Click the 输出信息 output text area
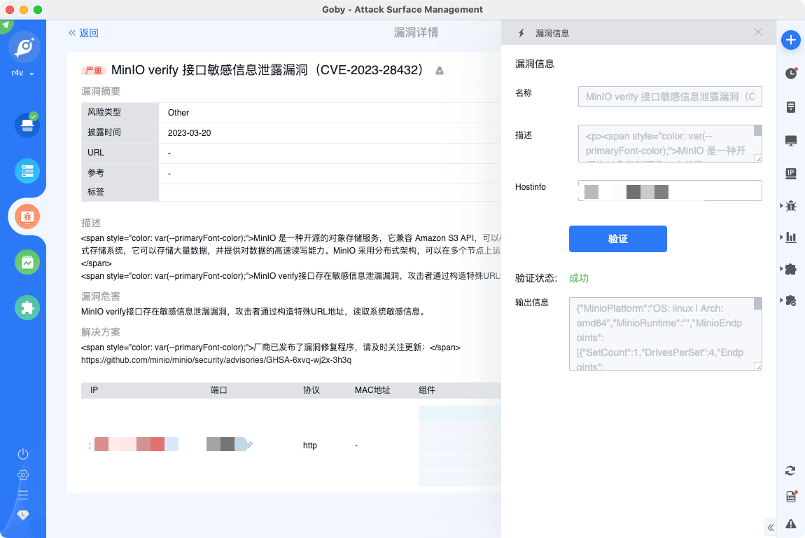The width and height of the screenshot is (805, 538). pos(665,334)
